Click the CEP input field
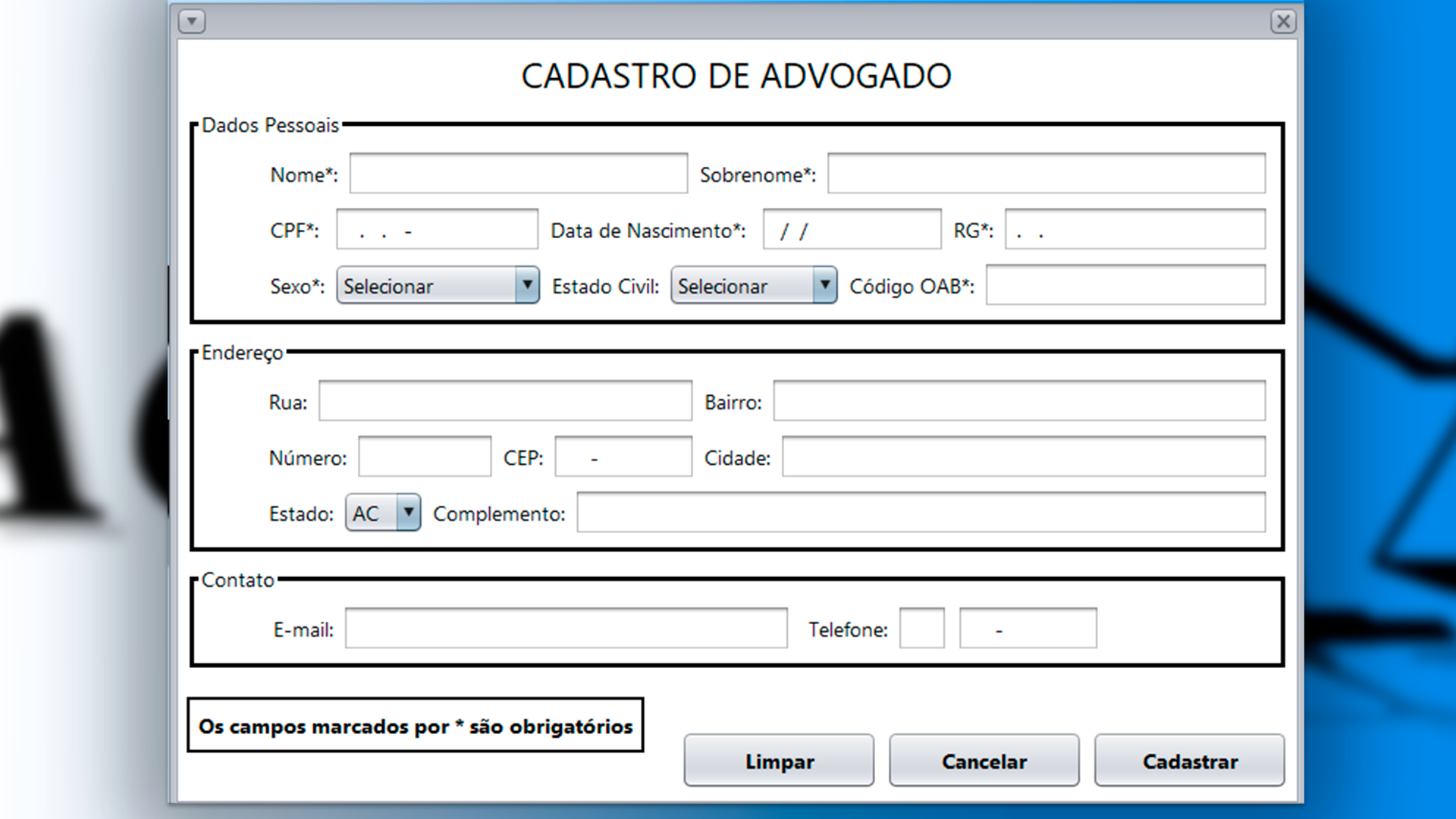Viewport: 1456px width, 819px height. (x=623, y=456)
